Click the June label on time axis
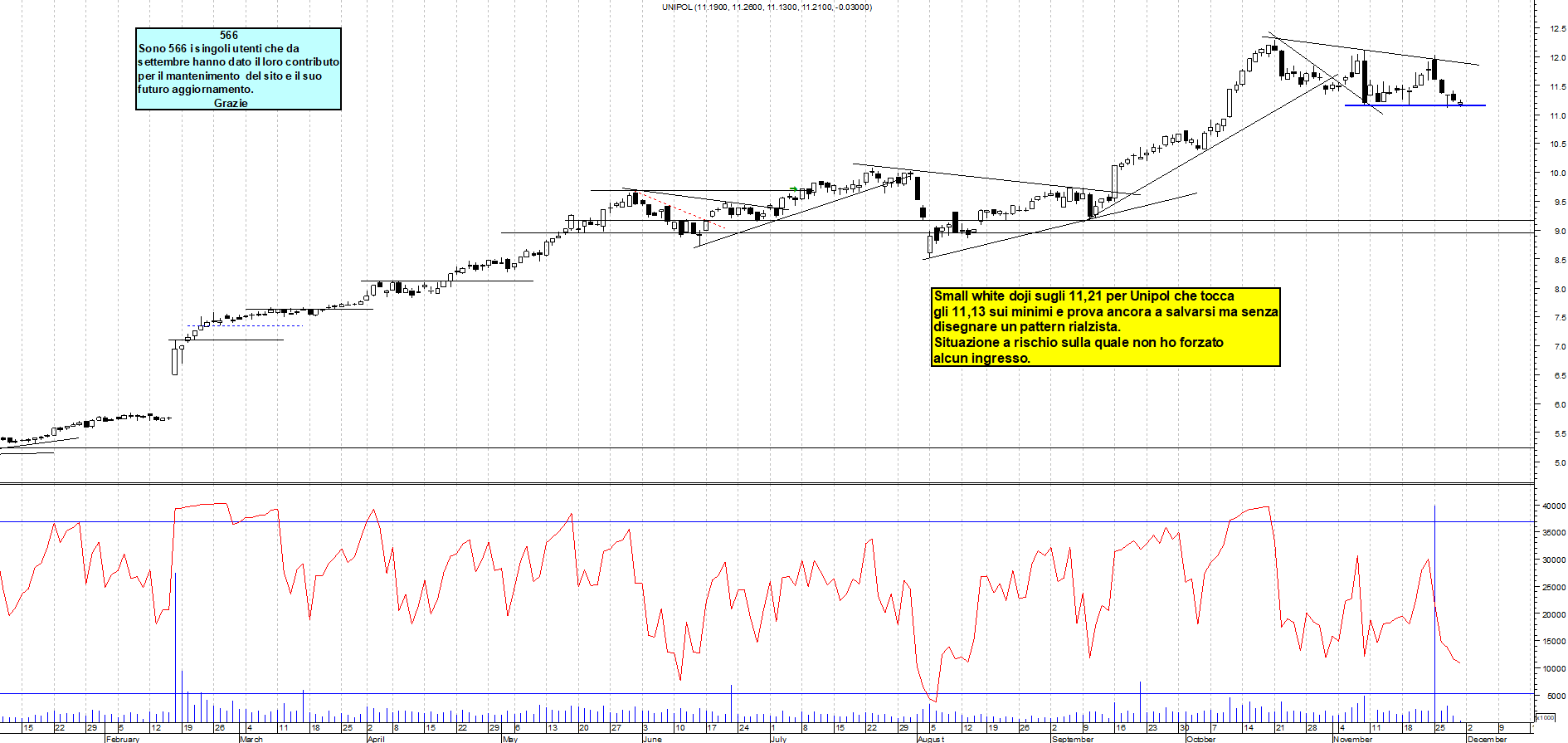The height and width of the screenshot is (743, 1568). (x=653, y=739)
